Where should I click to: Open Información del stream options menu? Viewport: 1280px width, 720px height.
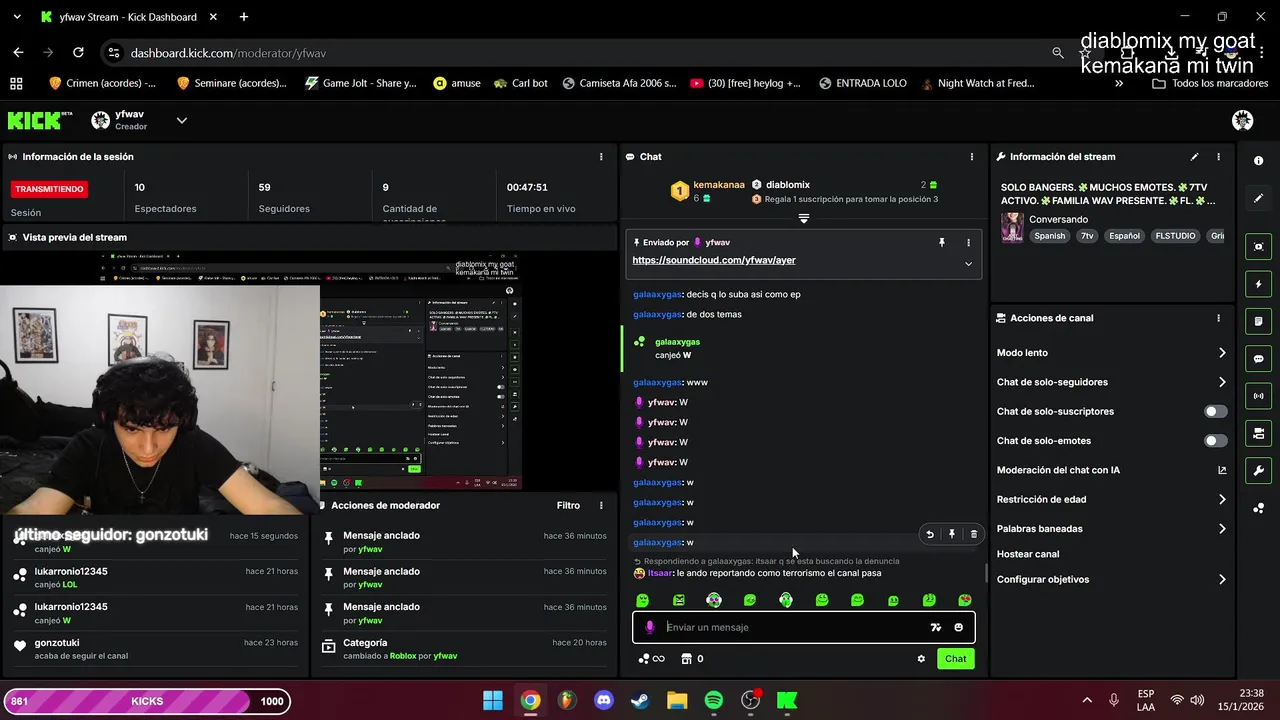tap(1218, 157)
